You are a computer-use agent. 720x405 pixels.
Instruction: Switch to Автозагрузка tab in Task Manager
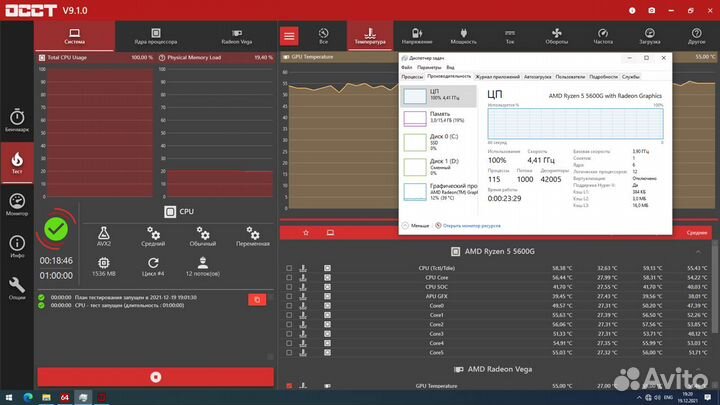click(537, 77)
